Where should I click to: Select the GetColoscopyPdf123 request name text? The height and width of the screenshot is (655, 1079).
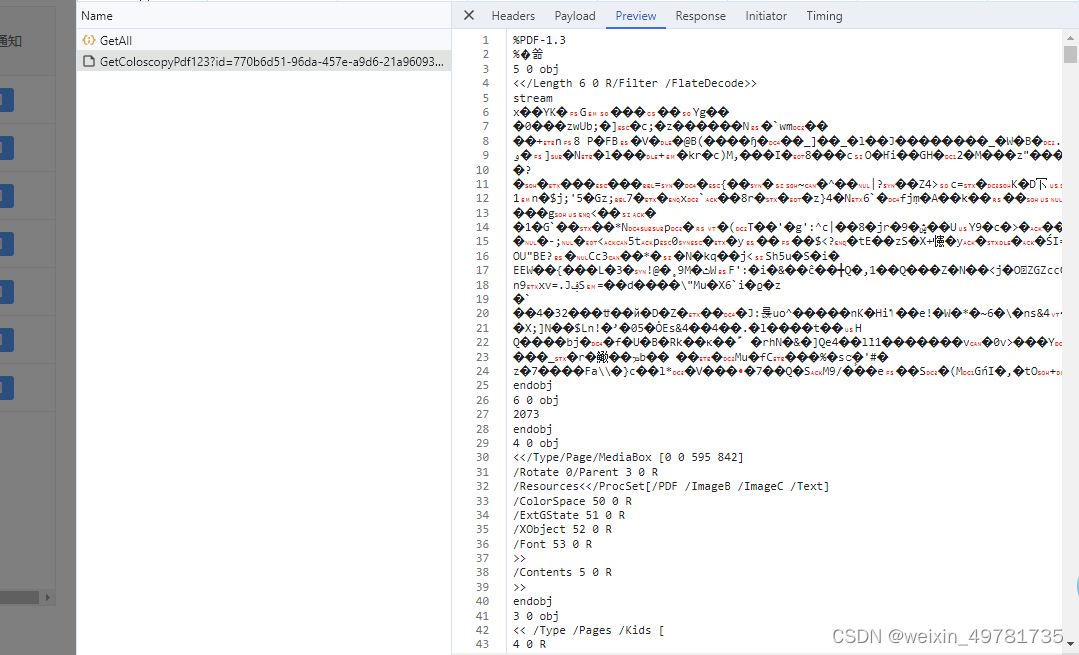coord(270,62)
